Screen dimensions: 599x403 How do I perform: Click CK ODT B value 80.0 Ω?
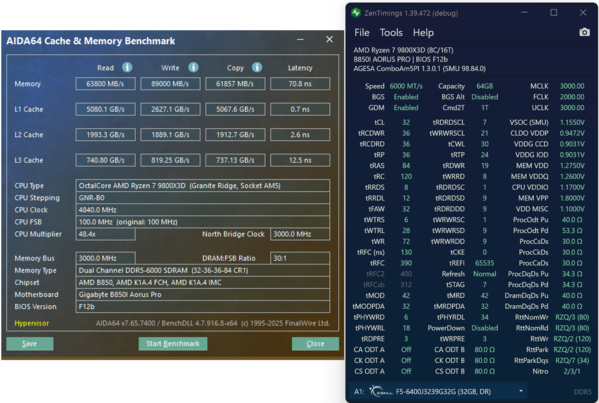[x=485, y=361]
